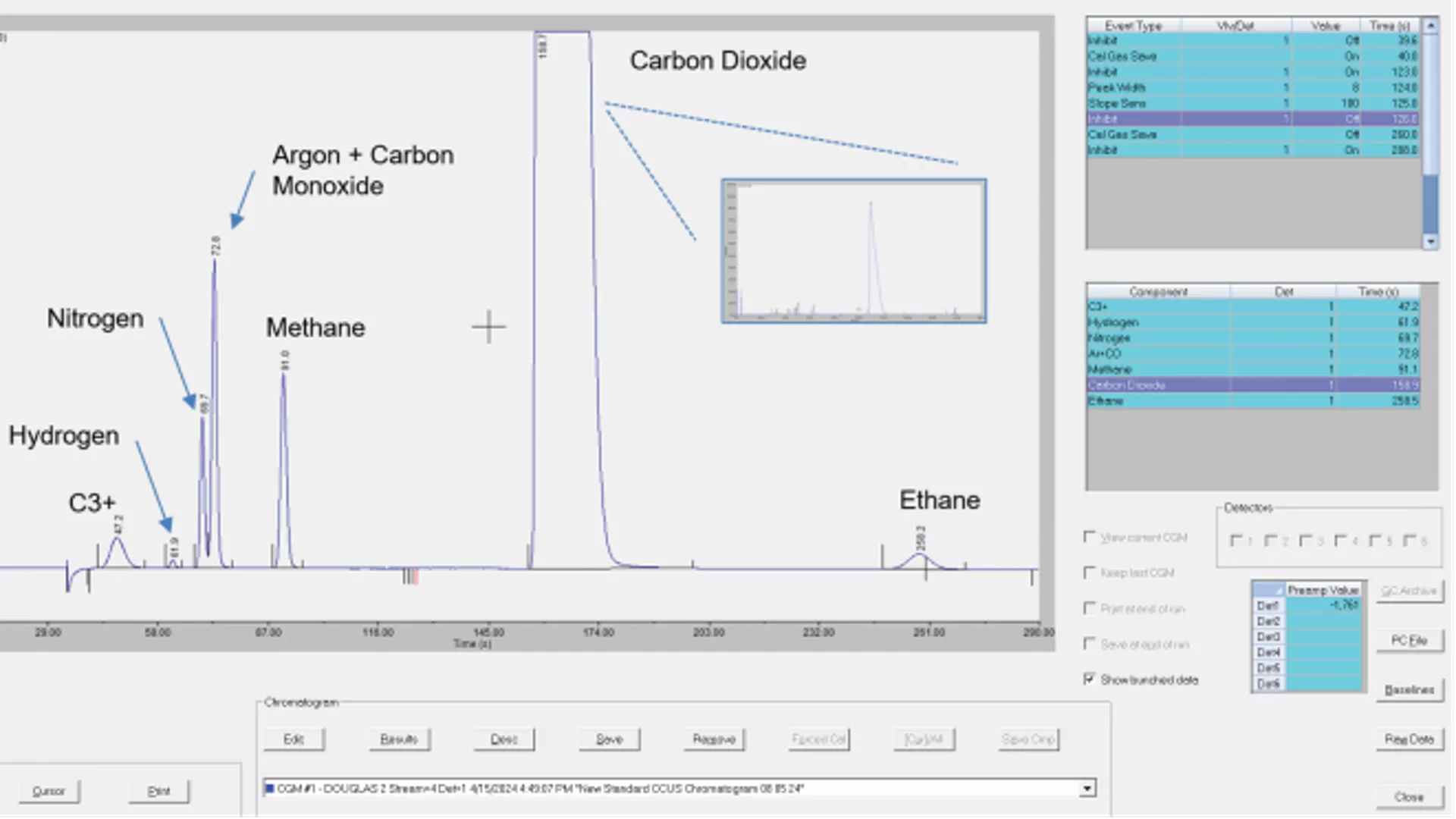Open Results from the Chromatogram controls
This screenshot has width=1456, height=819.
click(x=400, y=739)
